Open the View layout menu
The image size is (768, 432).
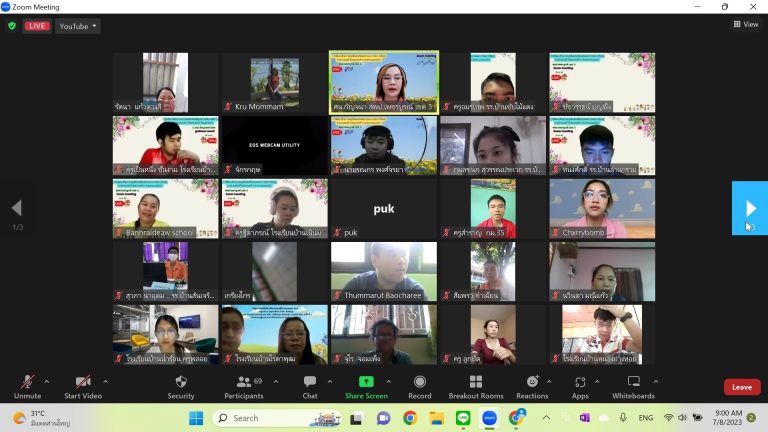pyautogui.click(x=745, y=24)
